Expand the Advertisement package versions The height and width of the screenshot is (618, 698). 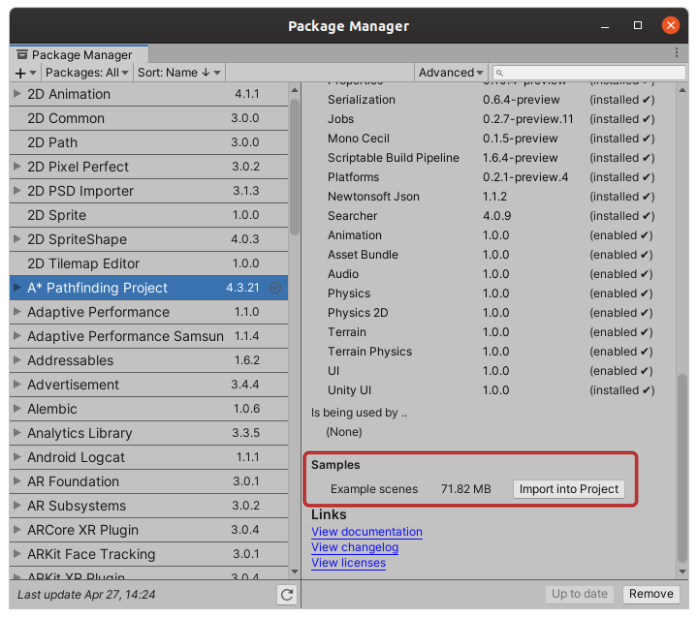(17, 384)
